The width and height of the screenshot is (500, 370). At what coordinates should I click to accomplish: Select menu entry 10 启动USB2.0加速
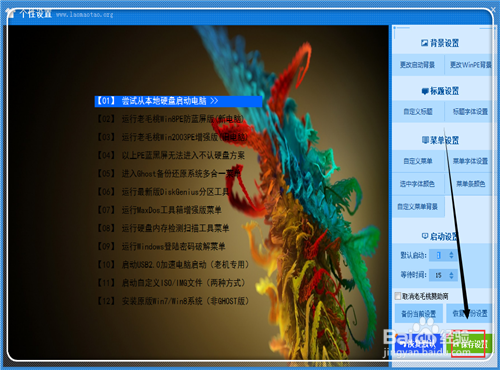point(173,265)
